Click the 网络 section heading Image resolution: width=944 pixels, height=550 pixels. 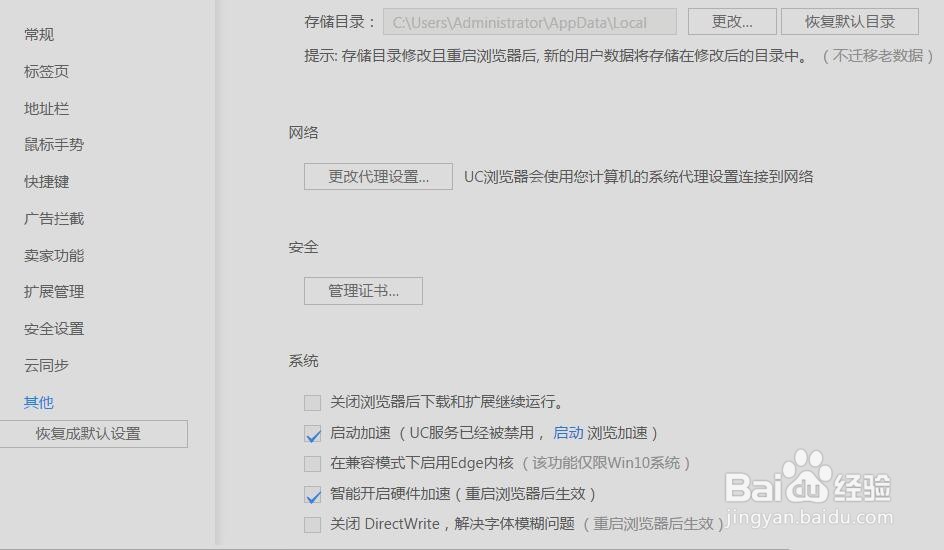[x=303, y=132]
